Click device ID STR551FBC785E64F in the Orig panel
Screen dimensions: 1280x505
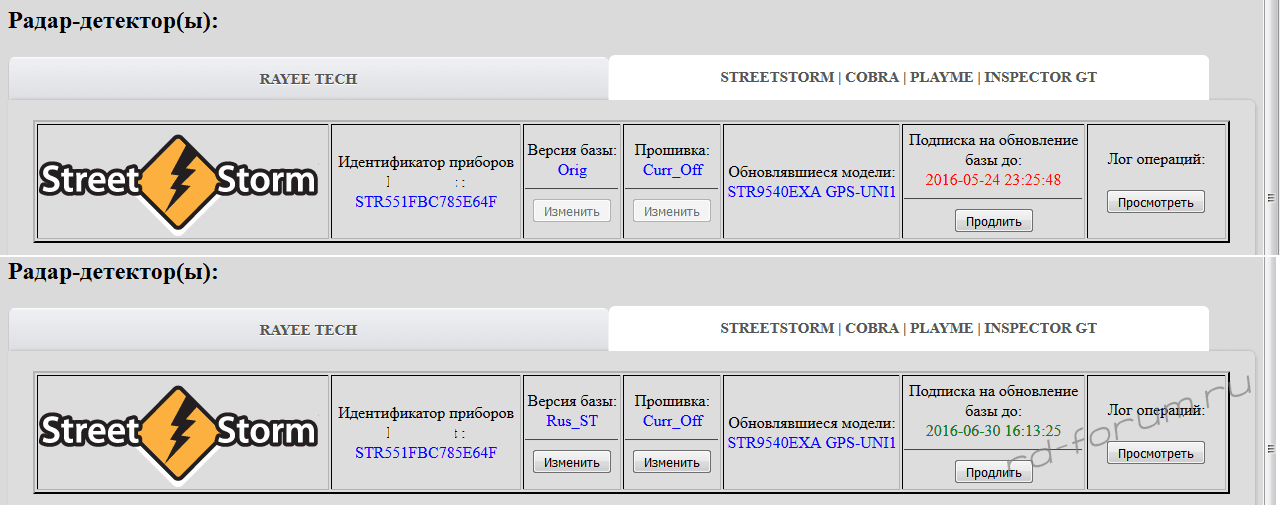coord(426,202)
